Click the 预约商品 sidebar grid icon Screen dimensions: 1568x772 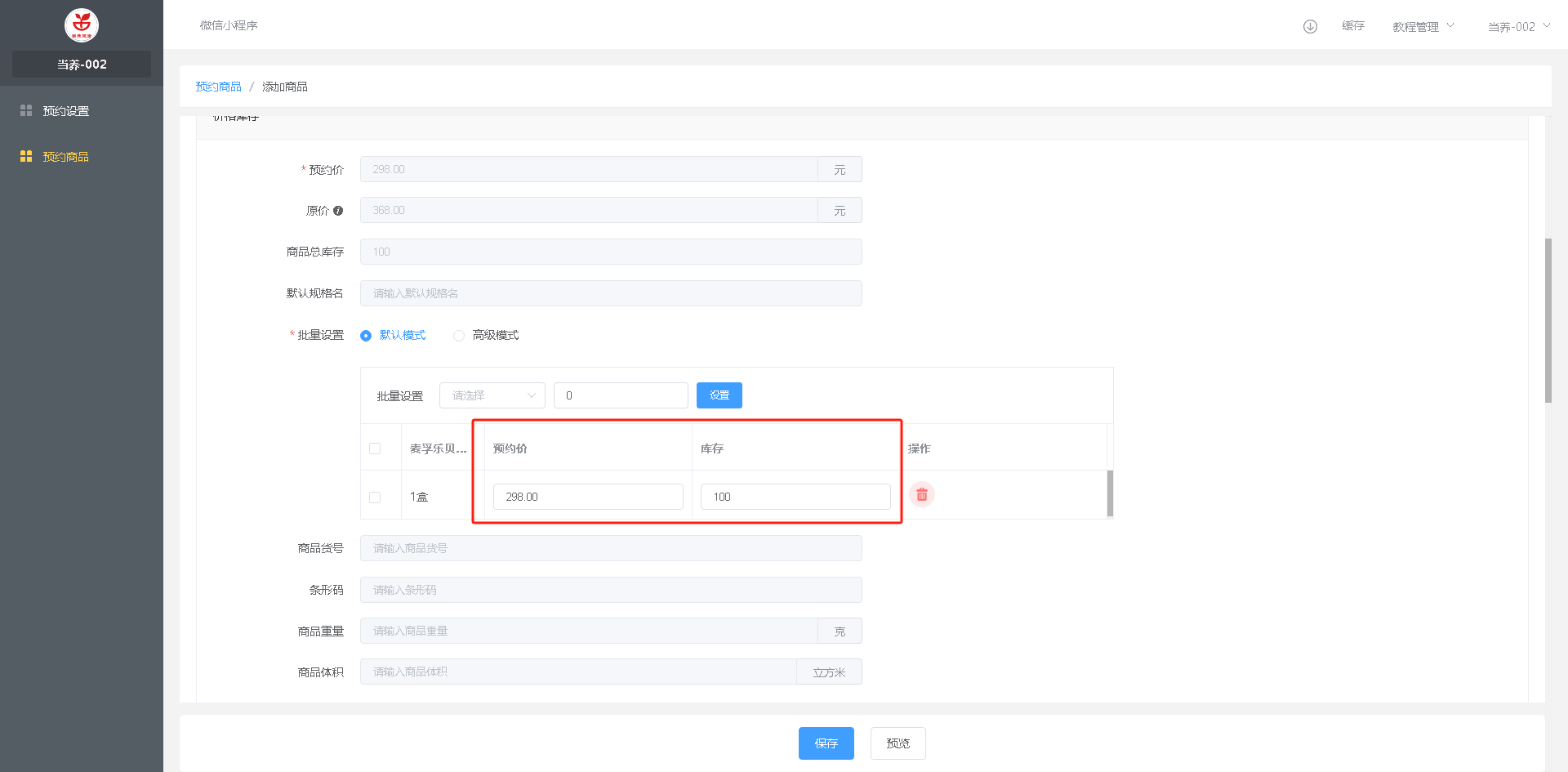coord(26,156)
